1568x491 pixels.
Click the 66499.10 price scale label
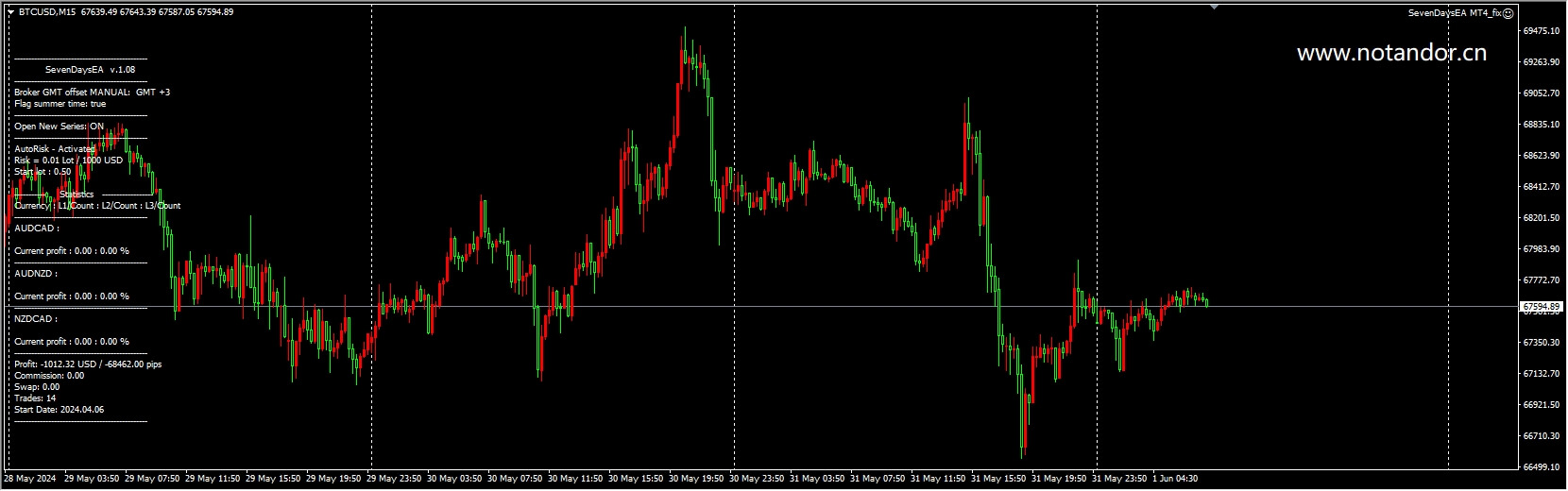[1541, 467]
